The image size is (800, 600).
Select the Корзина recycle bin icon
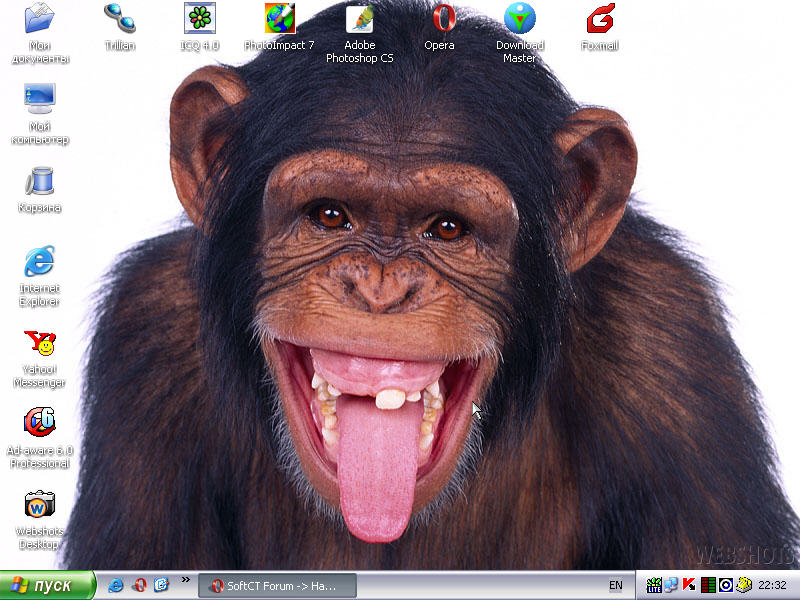[39, 182]
